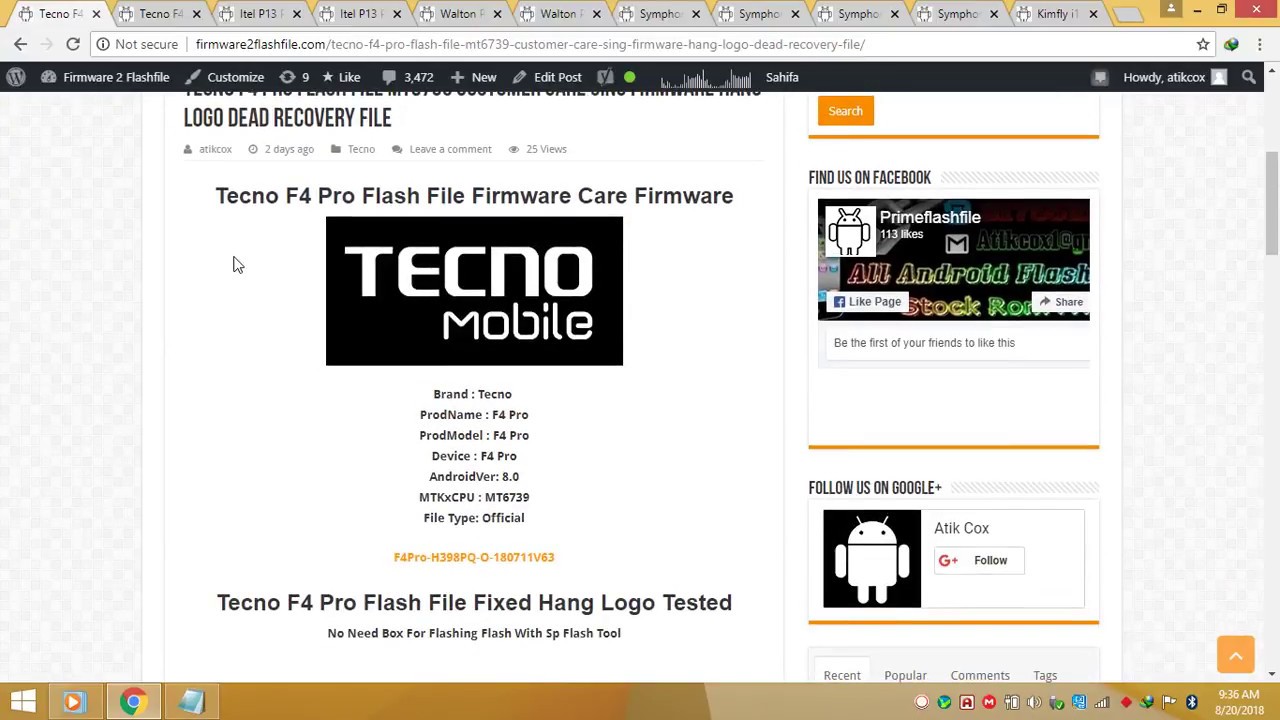Click the browser extension icon beside bookmark star

pyautogui.click(x=1231, y=44)
